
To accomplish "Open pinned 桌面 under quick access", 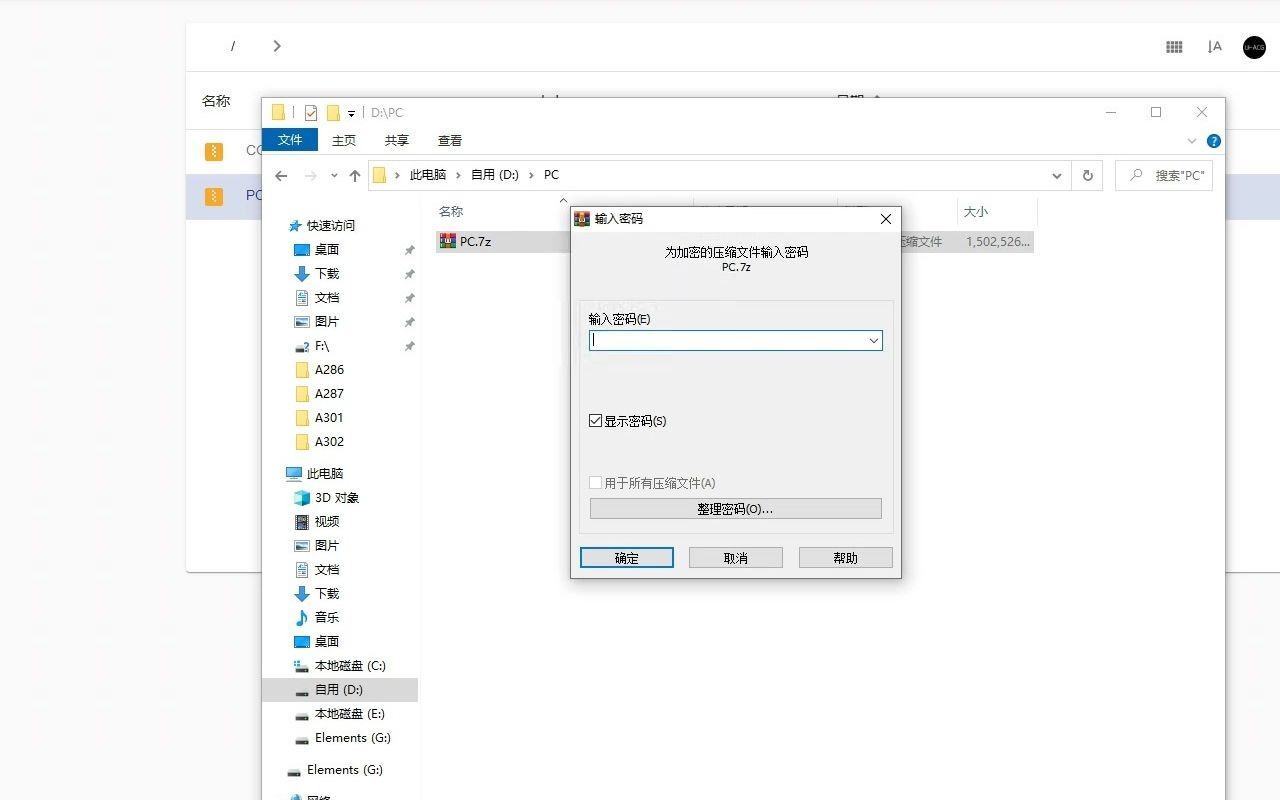I will (x=327, y=250).
